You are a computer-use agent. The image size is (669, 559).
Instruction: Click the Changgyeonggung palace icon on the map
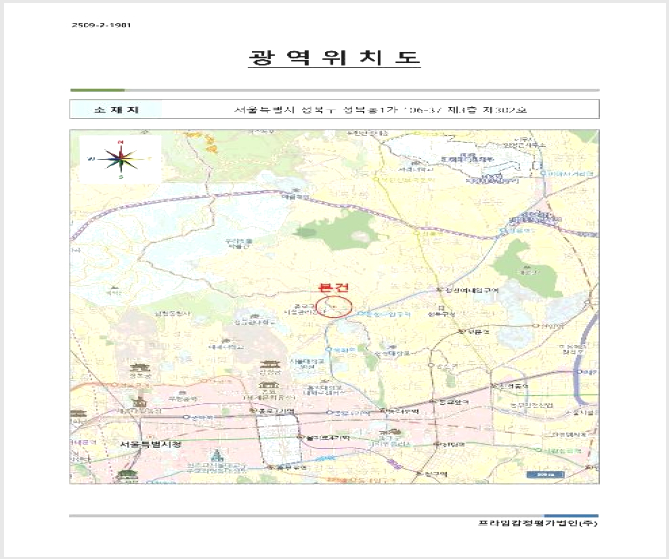270,364
